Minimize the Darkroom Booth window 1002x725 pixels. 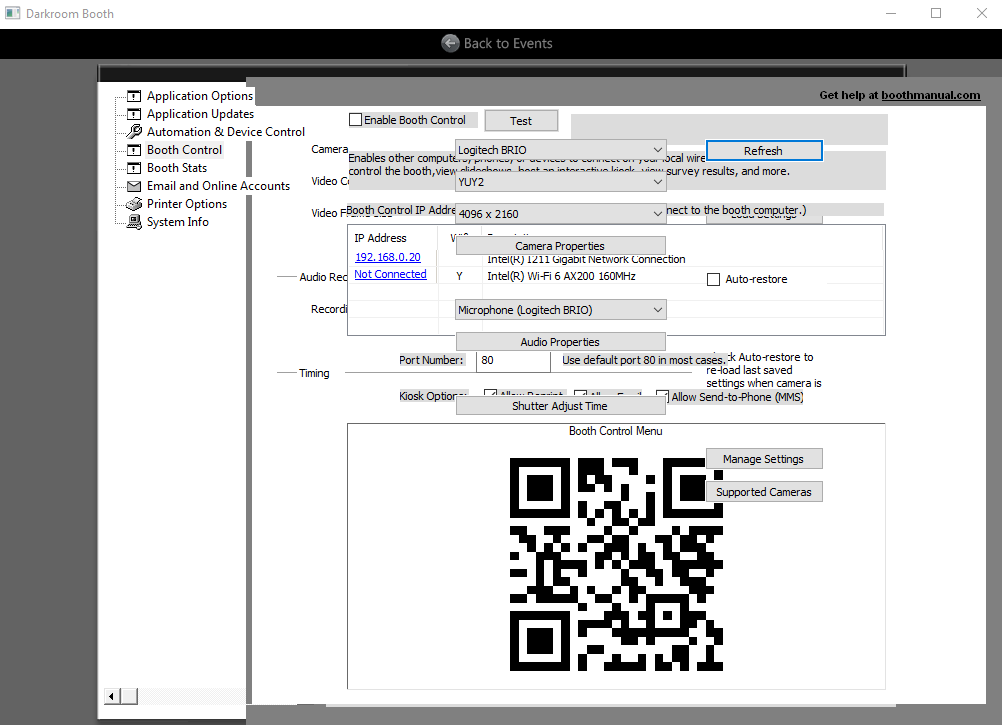891,13
